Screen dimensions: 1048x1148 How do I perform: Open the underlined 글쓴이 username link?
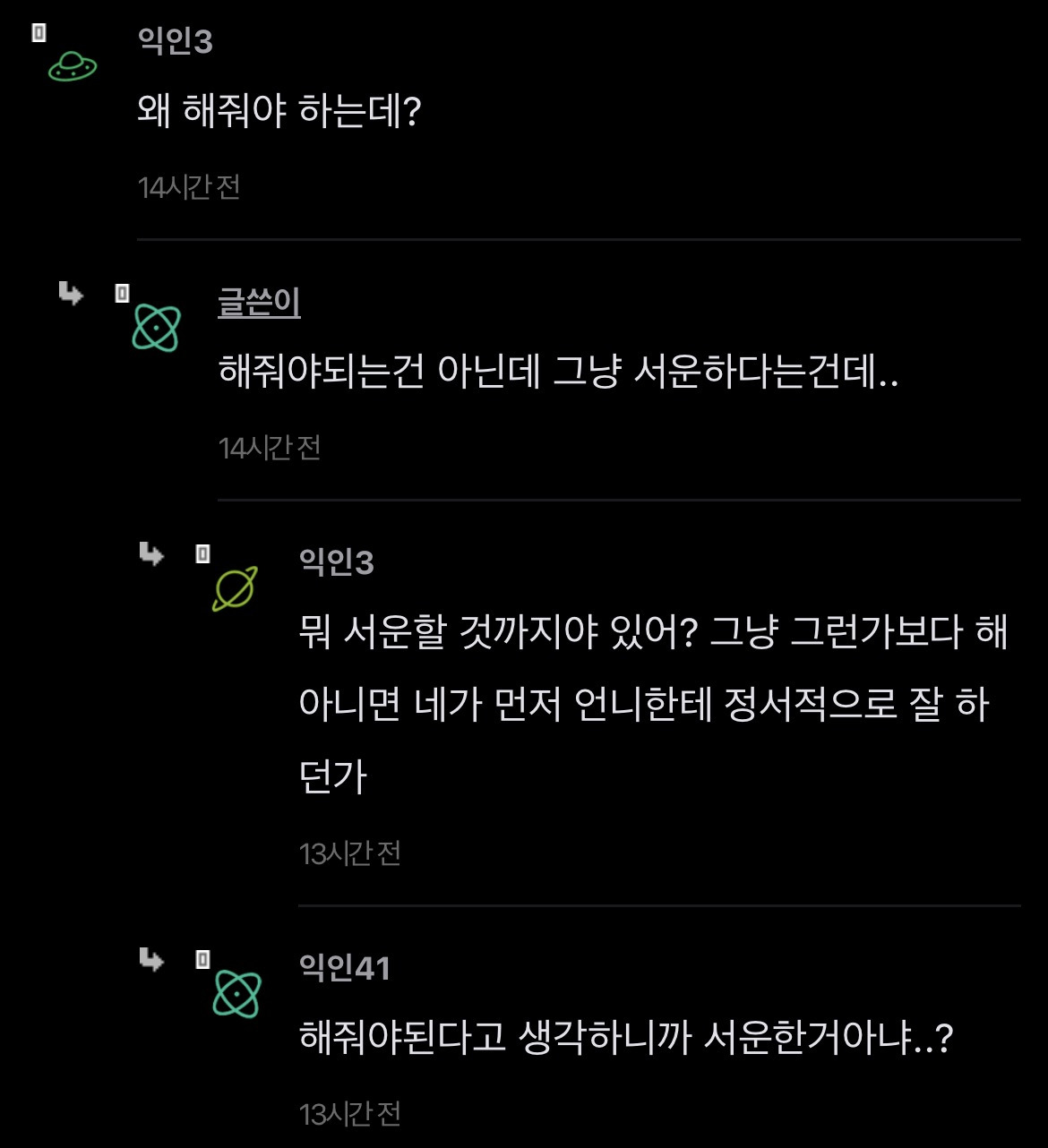[259, 302]
